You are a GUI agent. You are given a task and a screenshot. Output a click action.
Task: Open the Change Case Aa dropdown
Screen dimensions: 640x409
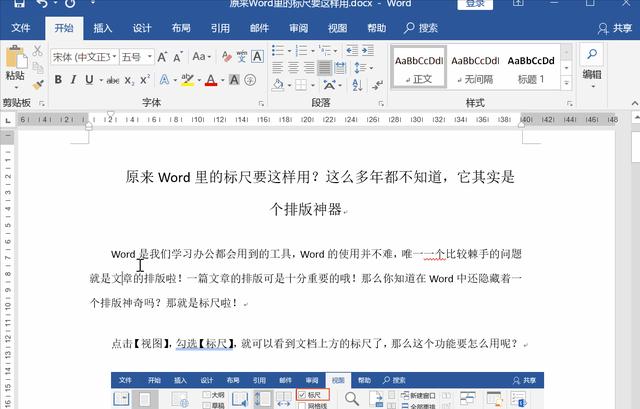click(202, 57)
